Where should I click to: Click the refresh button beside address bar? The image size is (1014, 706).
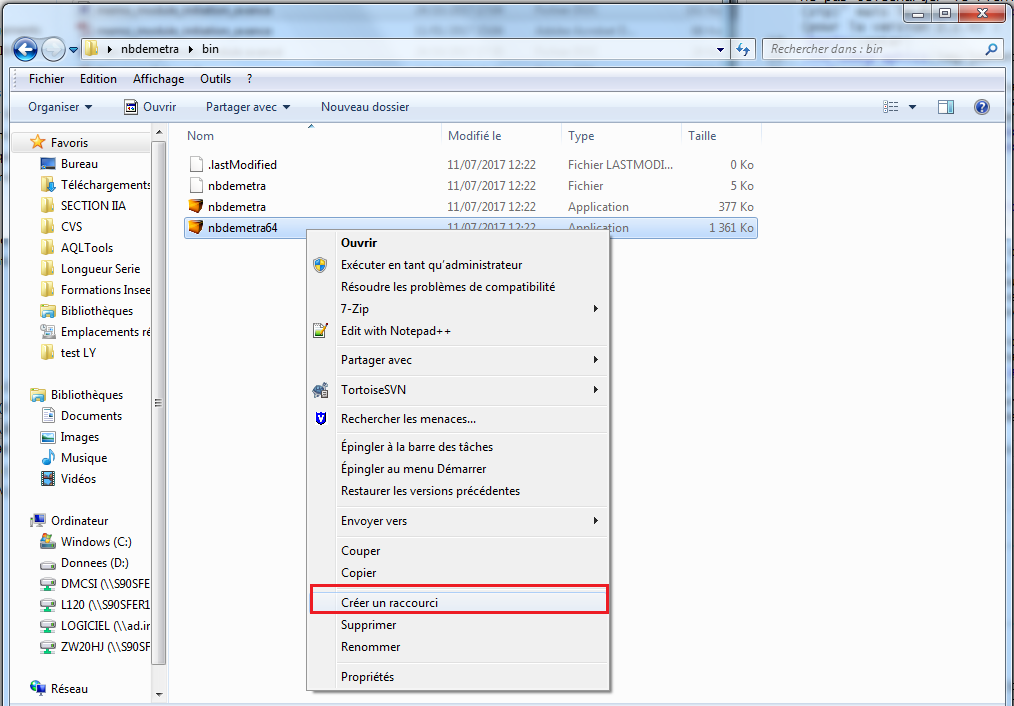(x=743, y=49)
